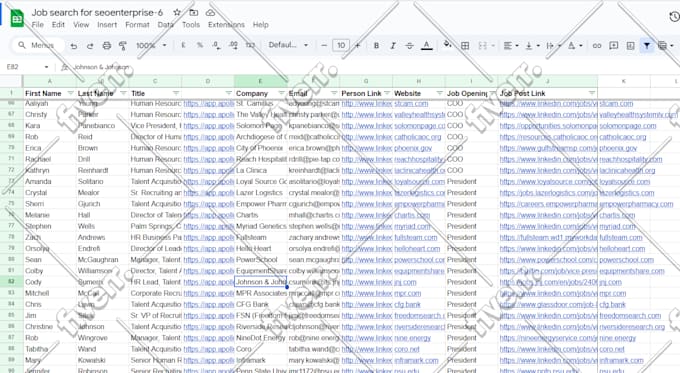Open filter on Website header
The image size is (680, 373).
click(439, 93)
